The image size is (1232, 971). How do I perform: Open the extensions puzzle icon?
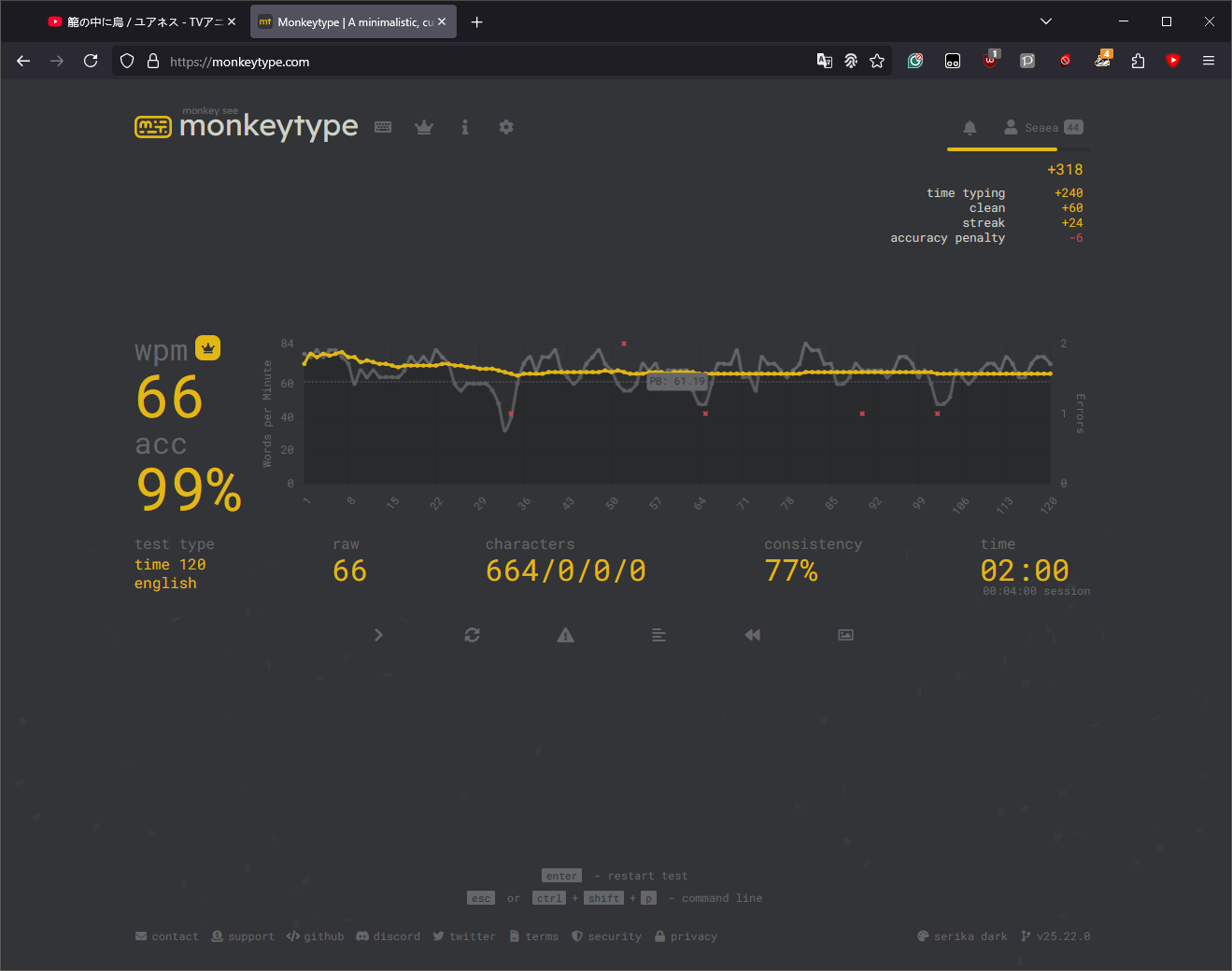click(x=1138, y=61)
